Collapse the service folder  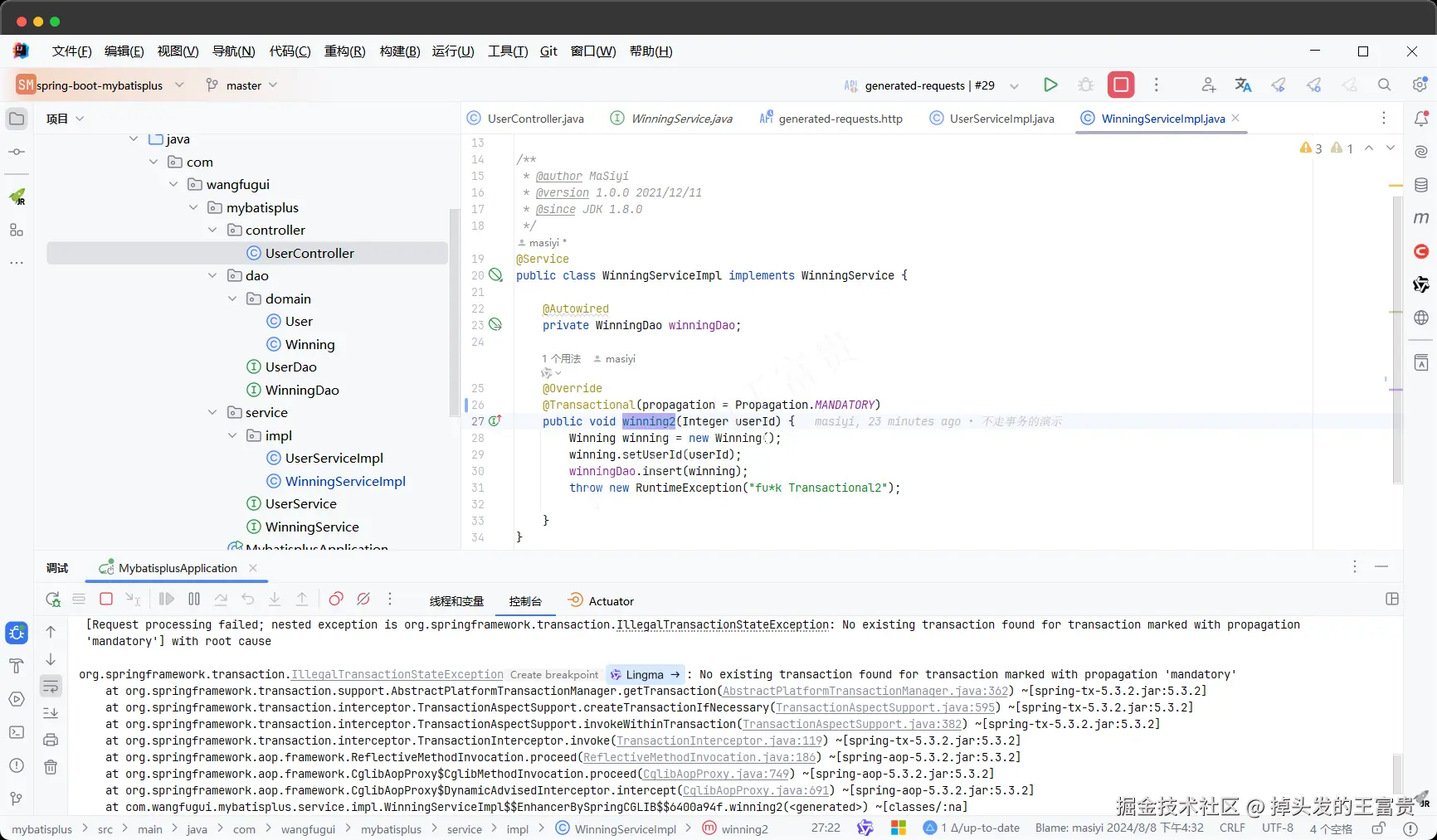tap(212, 412)
